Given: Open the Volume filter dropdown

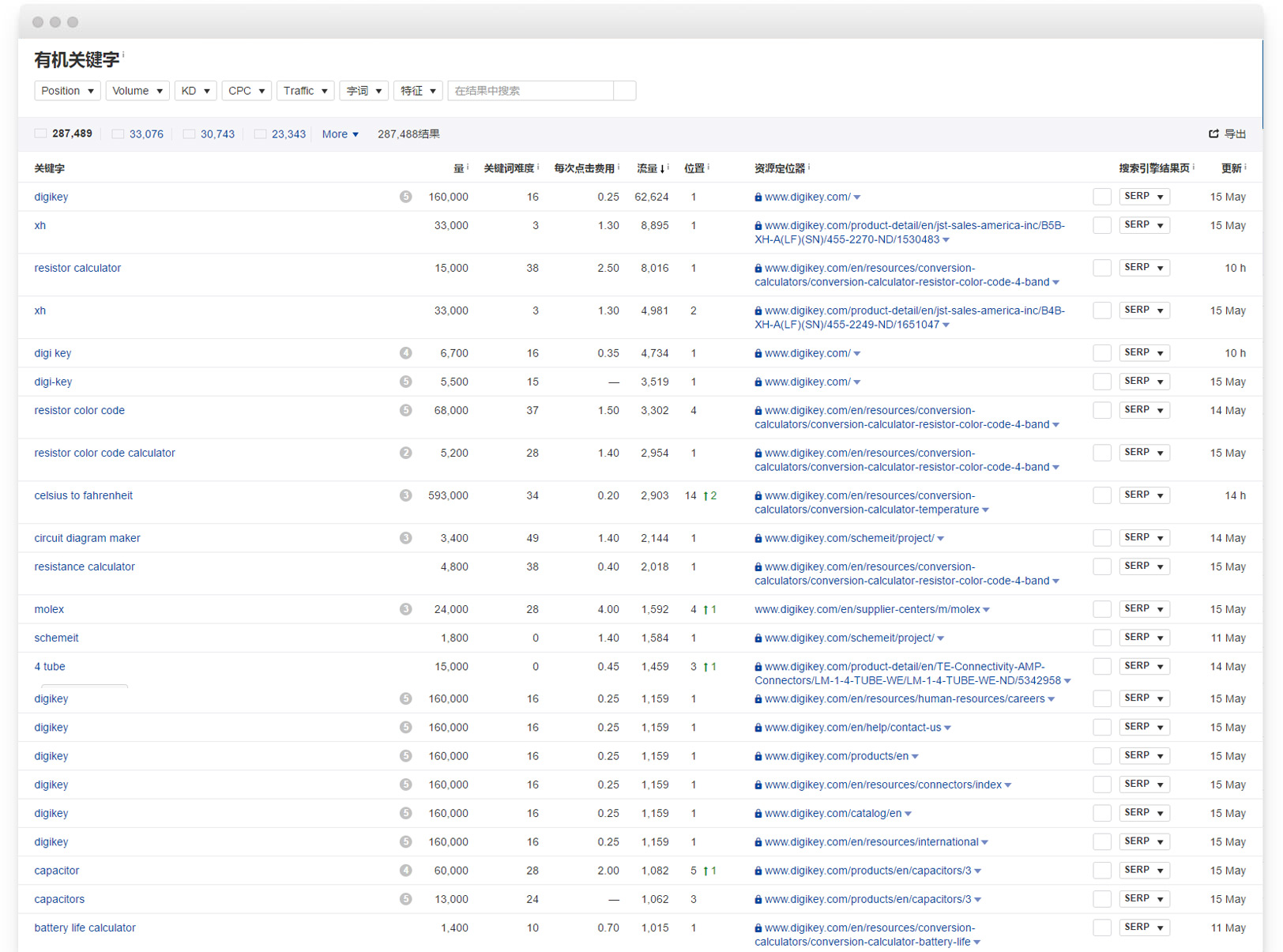Looking at the screenshot, I should click(x=137, y=91).
